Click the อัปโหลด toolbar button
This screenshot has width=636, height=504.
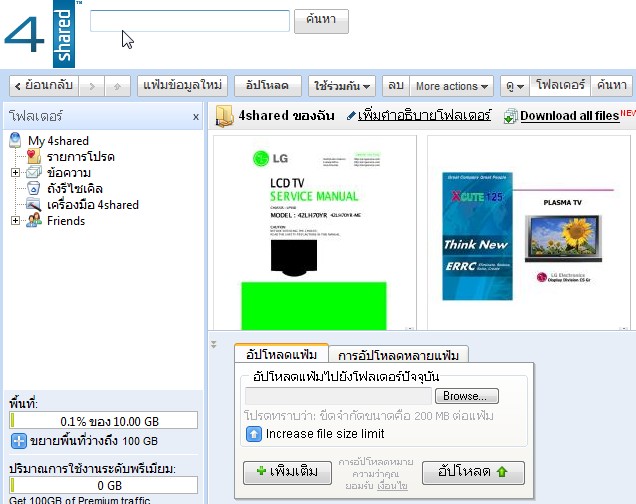coord(268,86)
